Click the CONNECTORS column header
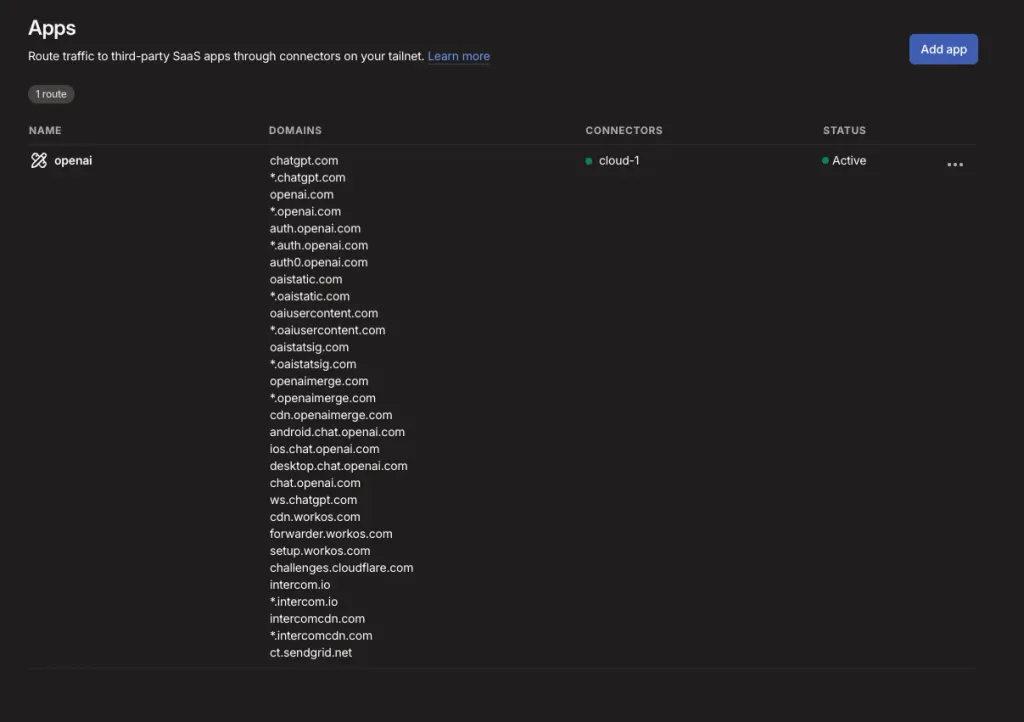The width and height of the screenshot is (1024, 722). (624, 131)
